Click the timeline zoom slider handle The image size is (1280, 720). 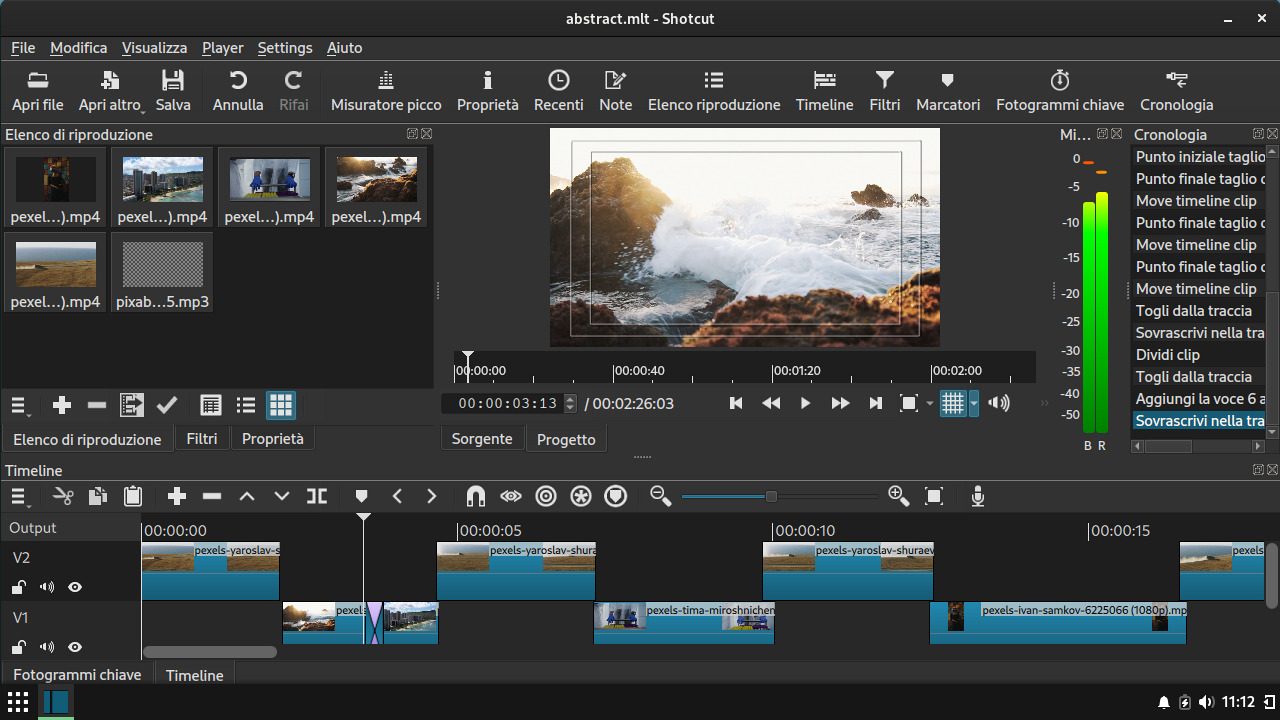771,496
